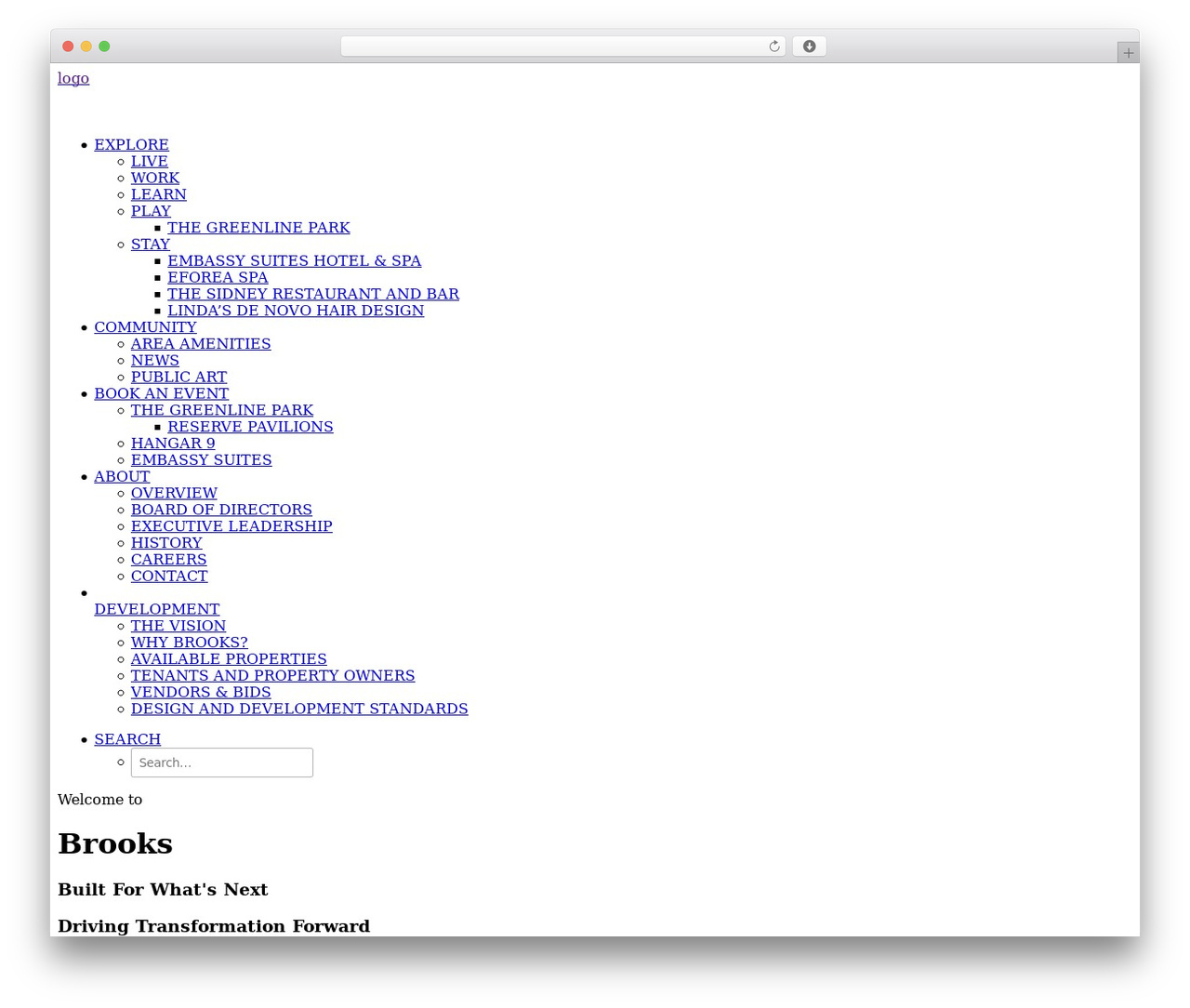Open a new tab with plus icon
1190x1008 pixels.
coord(1128,53)
